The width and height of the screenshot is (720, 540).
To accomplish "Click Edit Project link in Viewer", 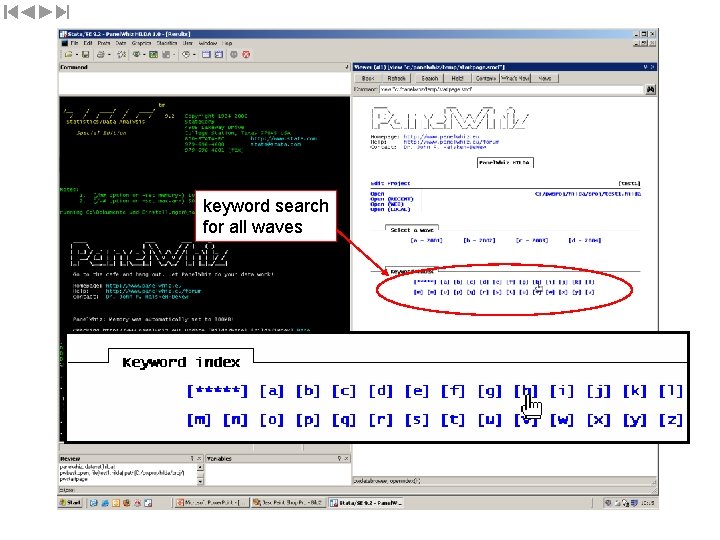I will click(x=390, y=183).
